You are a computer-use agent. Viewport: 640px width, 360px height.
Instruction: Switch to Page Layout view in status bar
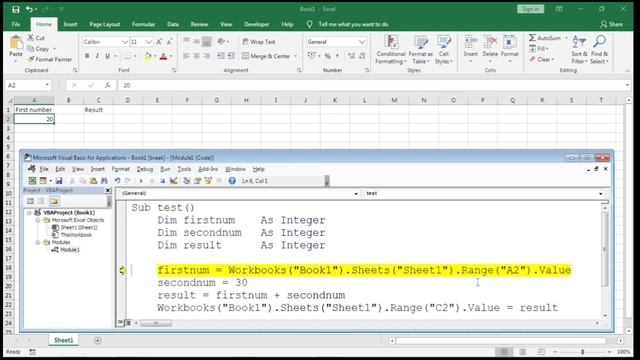[523, 352]
